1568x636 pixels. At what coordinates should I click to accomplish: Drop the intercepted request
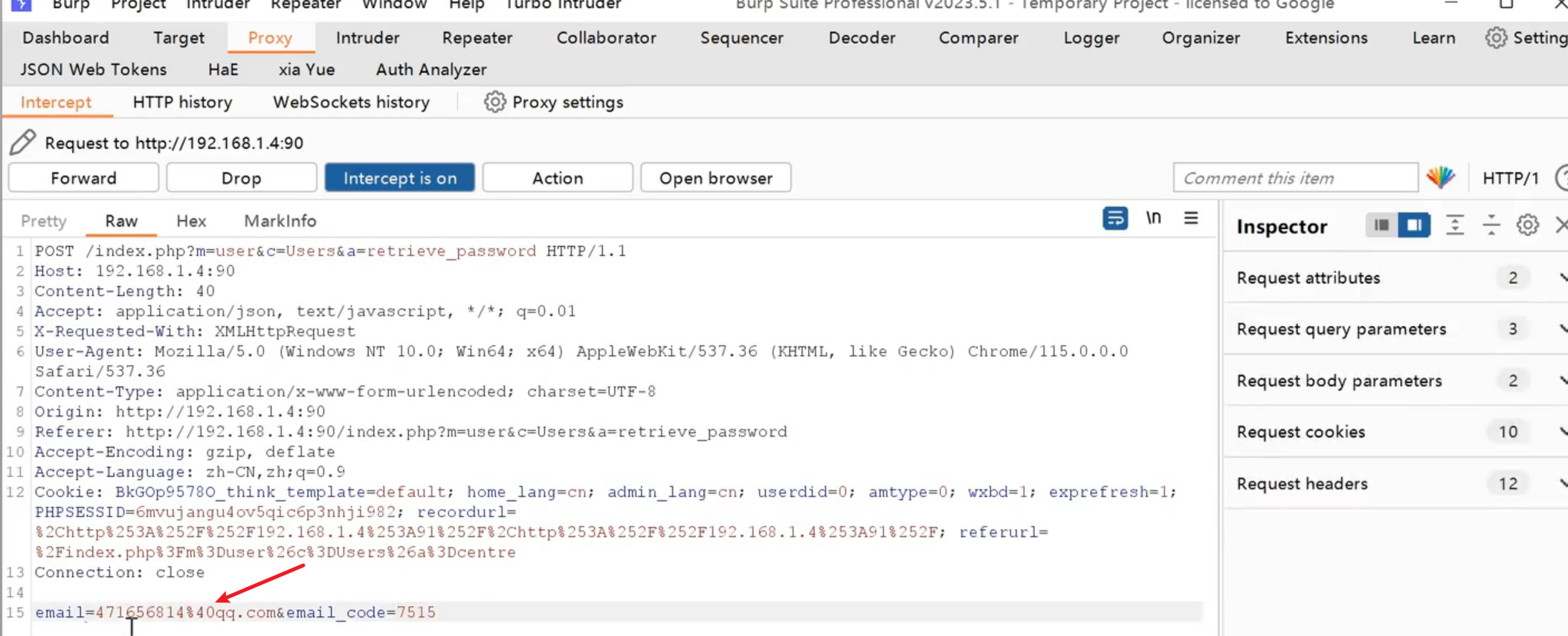click(x=242, y=178)
